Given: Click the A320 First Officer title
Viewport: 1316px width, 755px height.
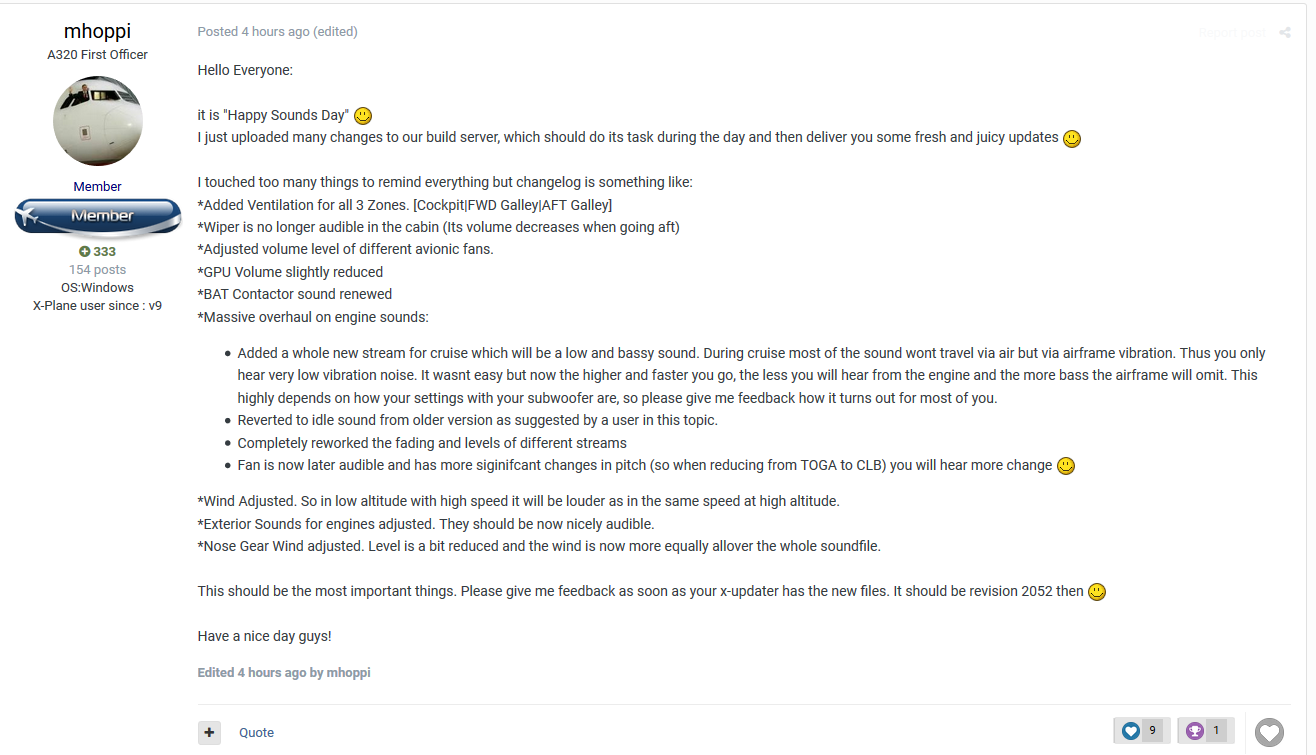Looking at the screenshot, I should point(97,55).
